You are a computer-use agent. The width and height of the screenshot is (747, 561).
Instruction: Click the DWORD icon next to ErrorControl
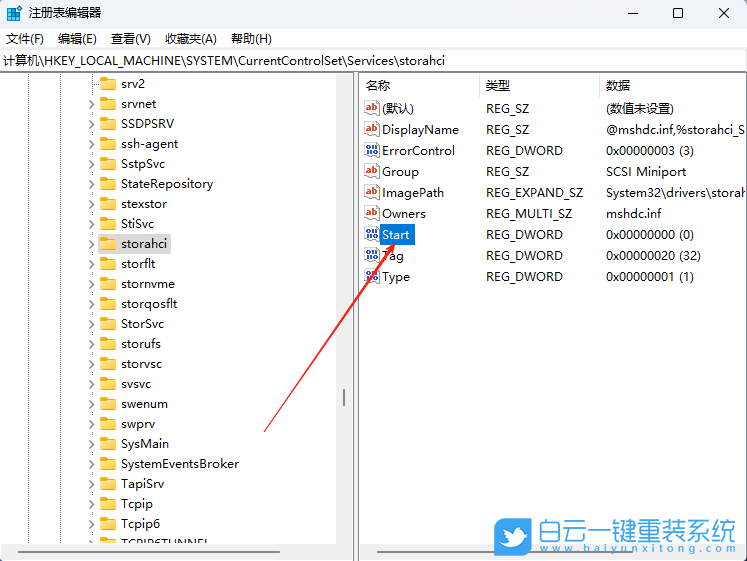tap(372, 150)
